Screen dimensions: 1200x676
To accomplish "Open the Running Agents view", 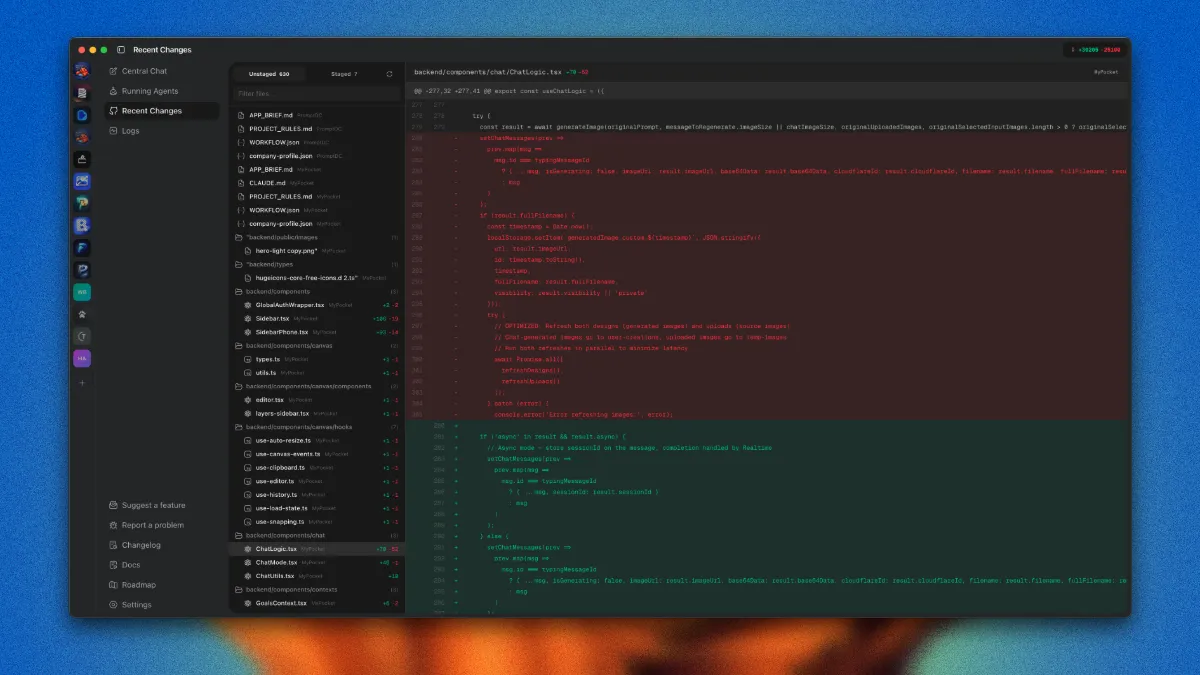I will click(149, 91).
